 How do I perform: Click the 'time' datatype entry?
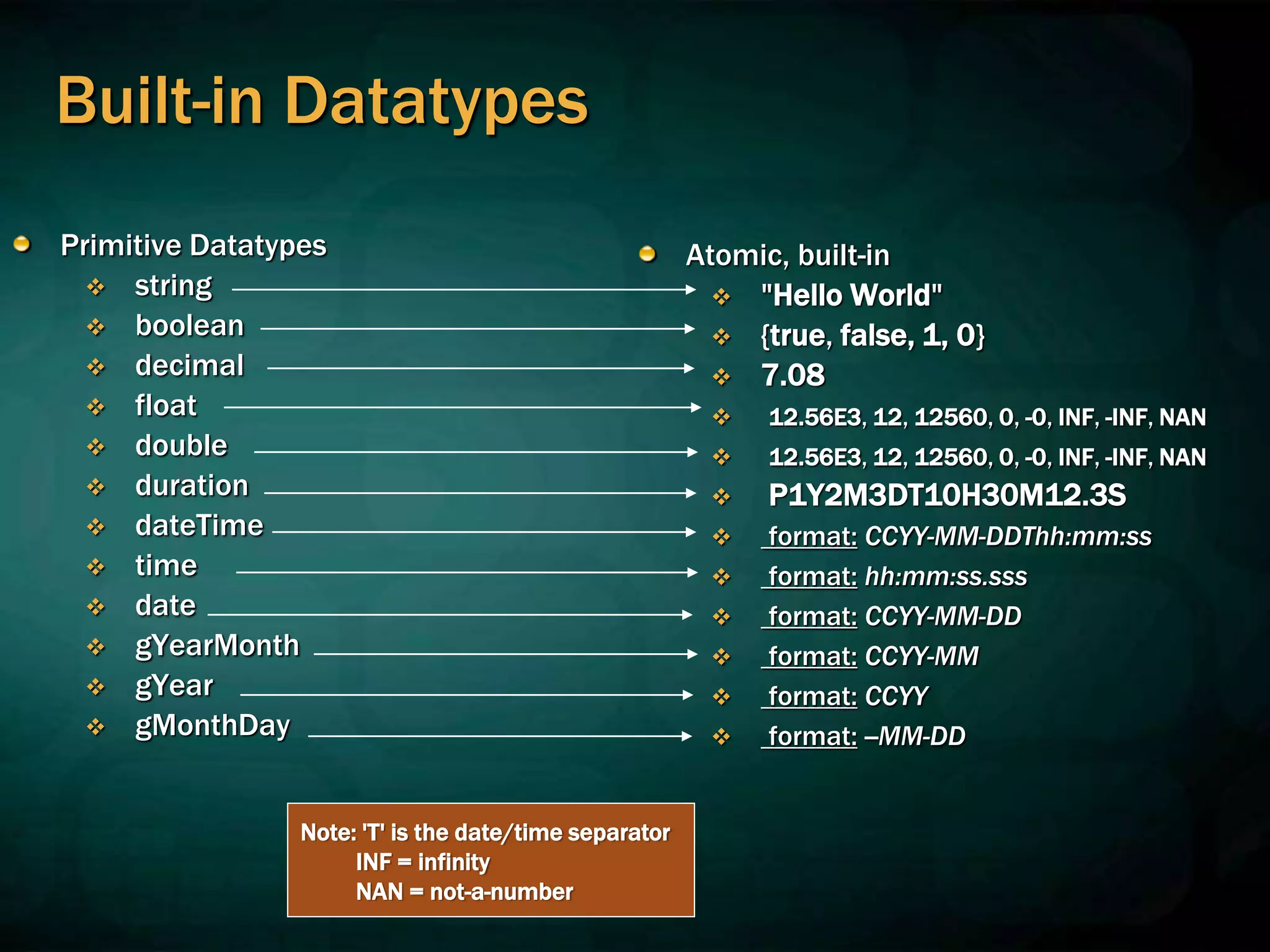pyautogui.click(x=166, y=566)
